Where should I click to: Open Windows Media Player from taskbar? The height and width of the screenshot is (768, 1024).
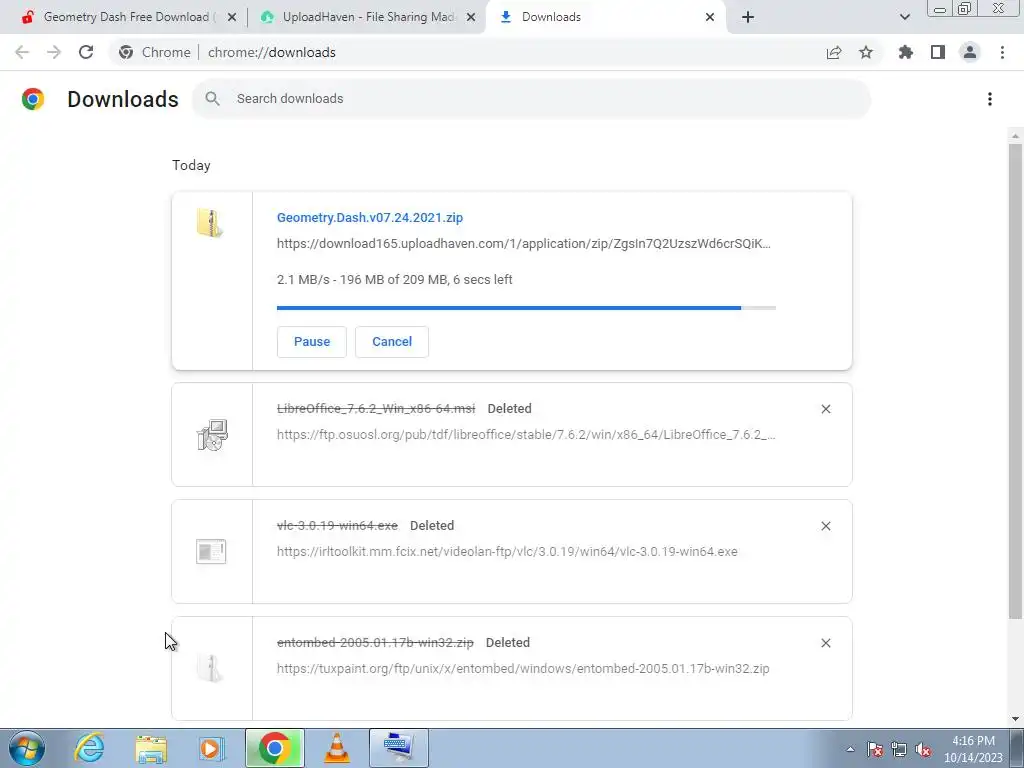[x=212, y=748]
